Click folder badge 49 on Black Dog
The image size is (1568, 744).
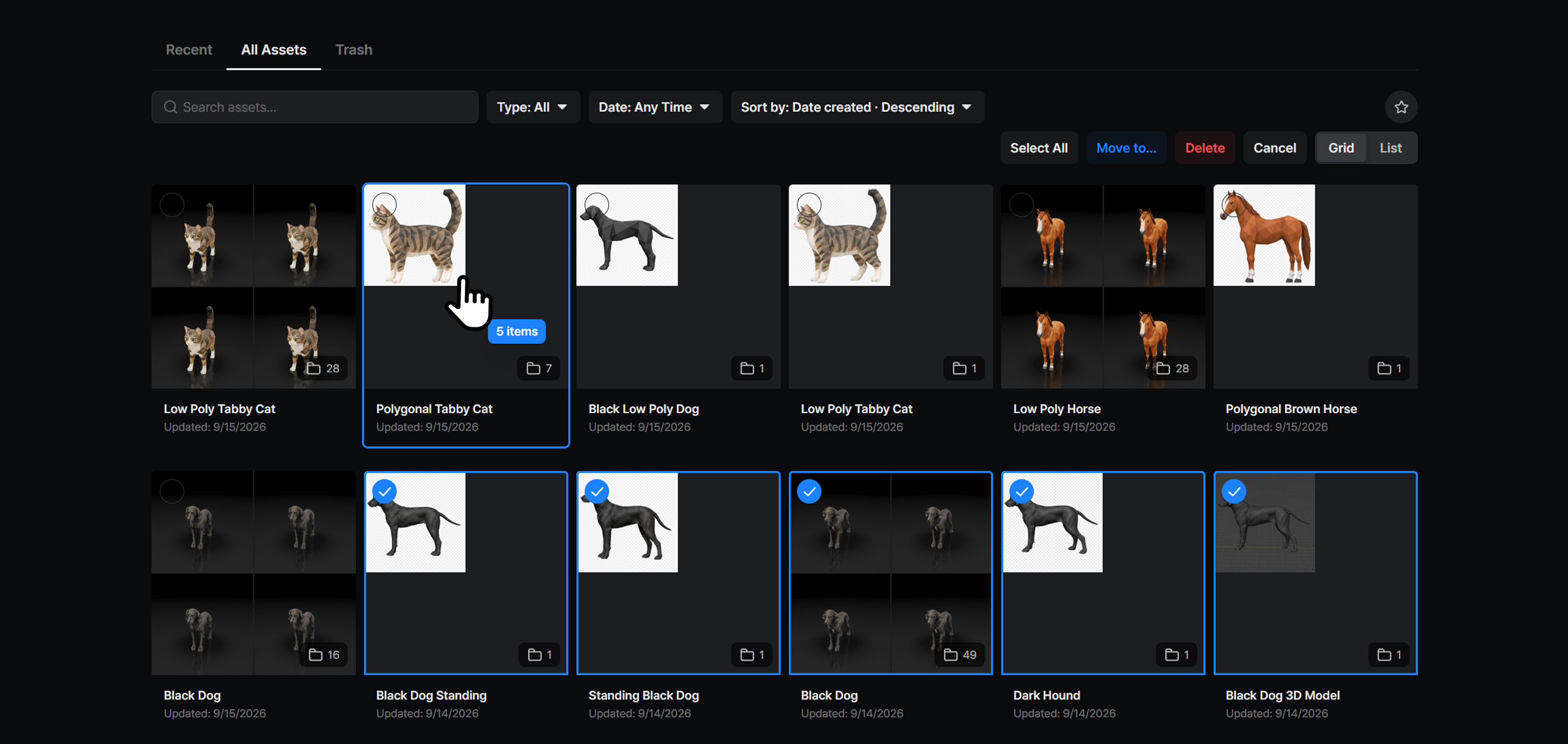[x=959, y=655]
